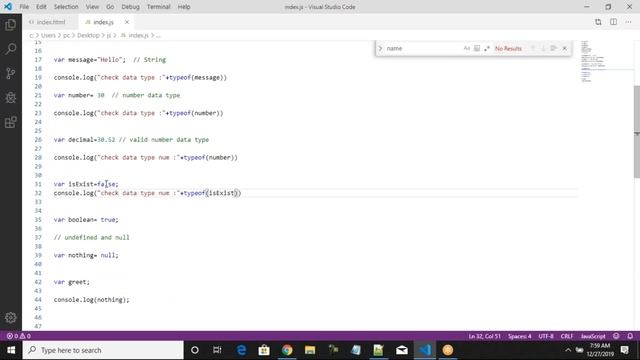Click 'Desktop' in the breadcrumb path
The height and width of the screenshot is (360, 640).
tap(88, 36)
